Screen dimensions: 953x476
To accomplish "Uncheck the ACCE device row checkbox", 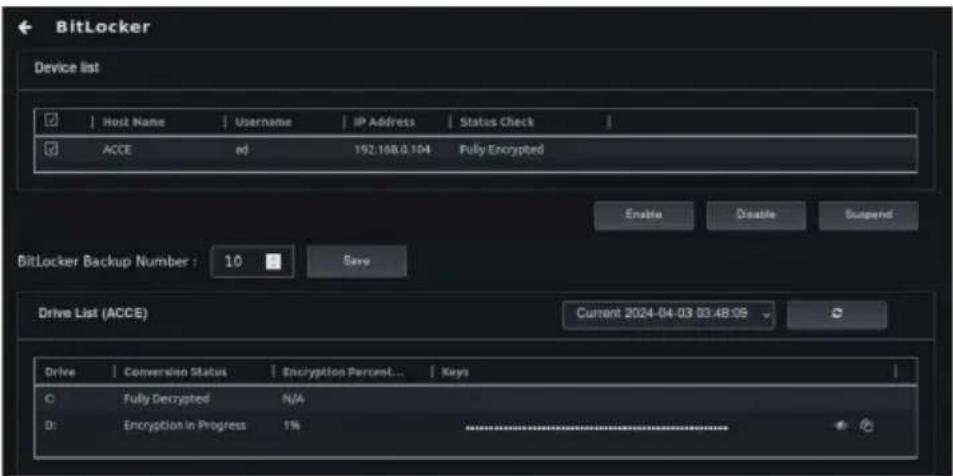I will click(52, 149).
